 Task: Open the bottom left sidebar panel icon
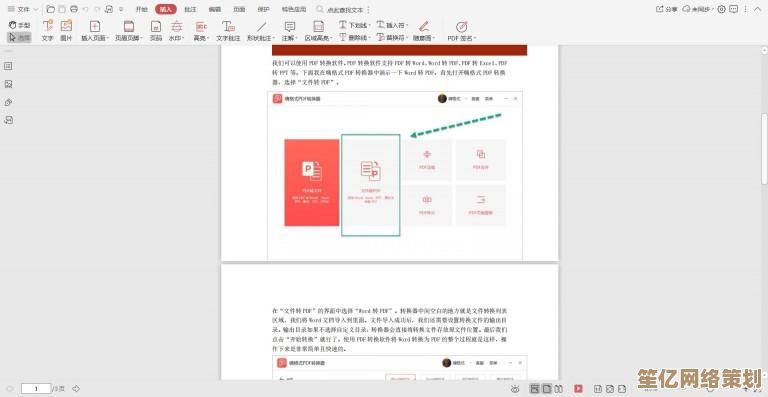(8, 120)
